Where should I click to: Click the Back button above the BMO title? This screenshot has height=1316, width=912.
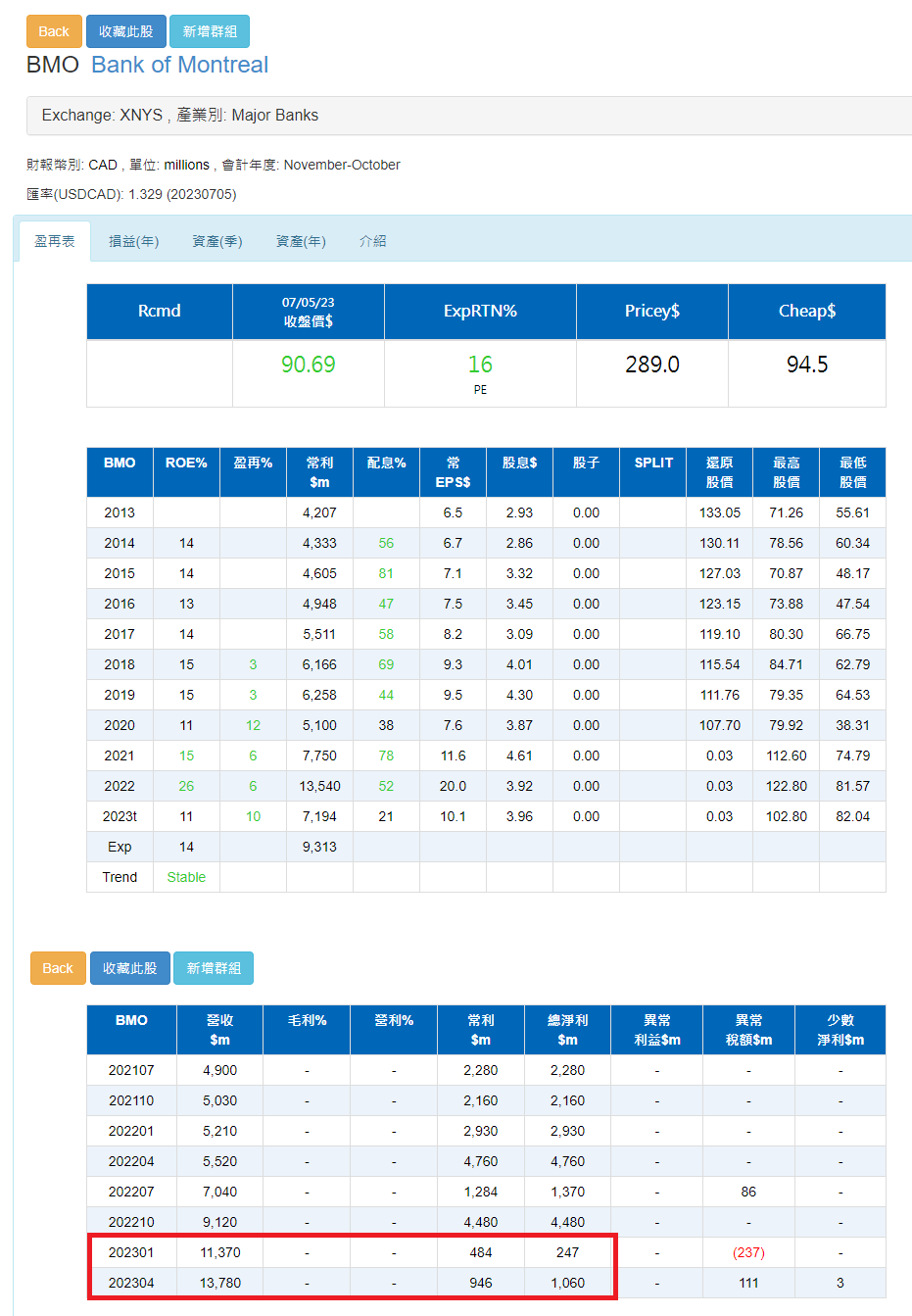pyautogui.click(x=54, y=31)
